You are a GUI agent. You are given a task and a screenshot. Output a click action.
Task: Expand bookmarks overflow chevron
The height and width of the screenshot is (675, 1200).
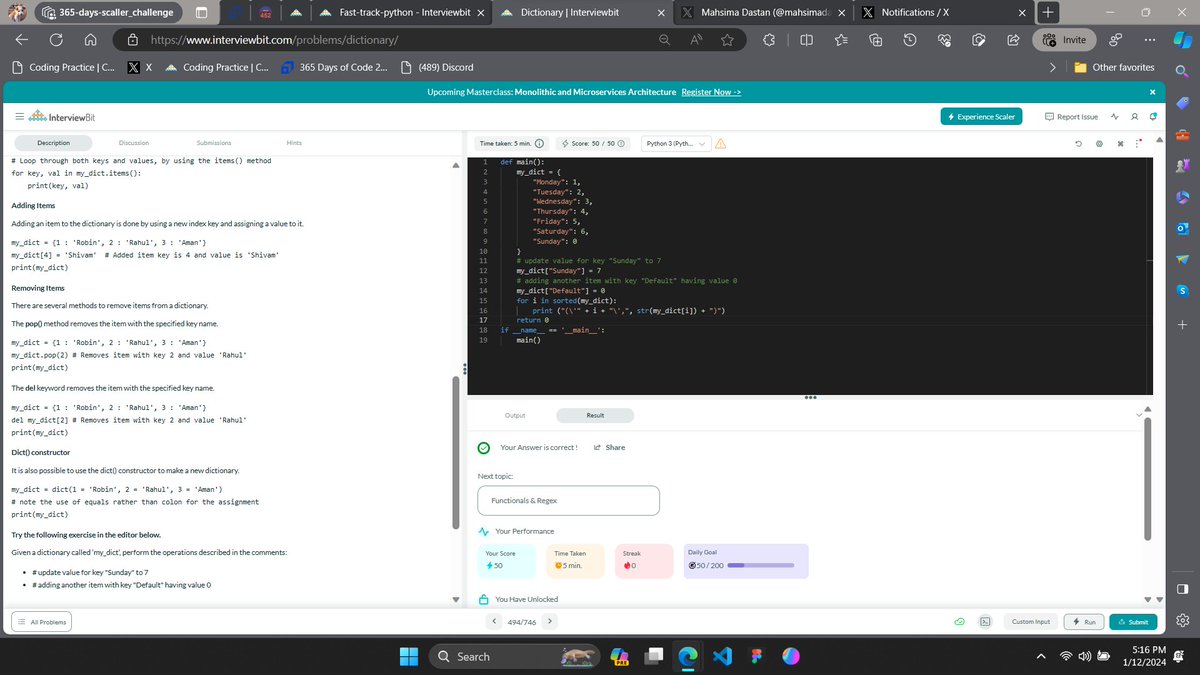coord(1052,67)
